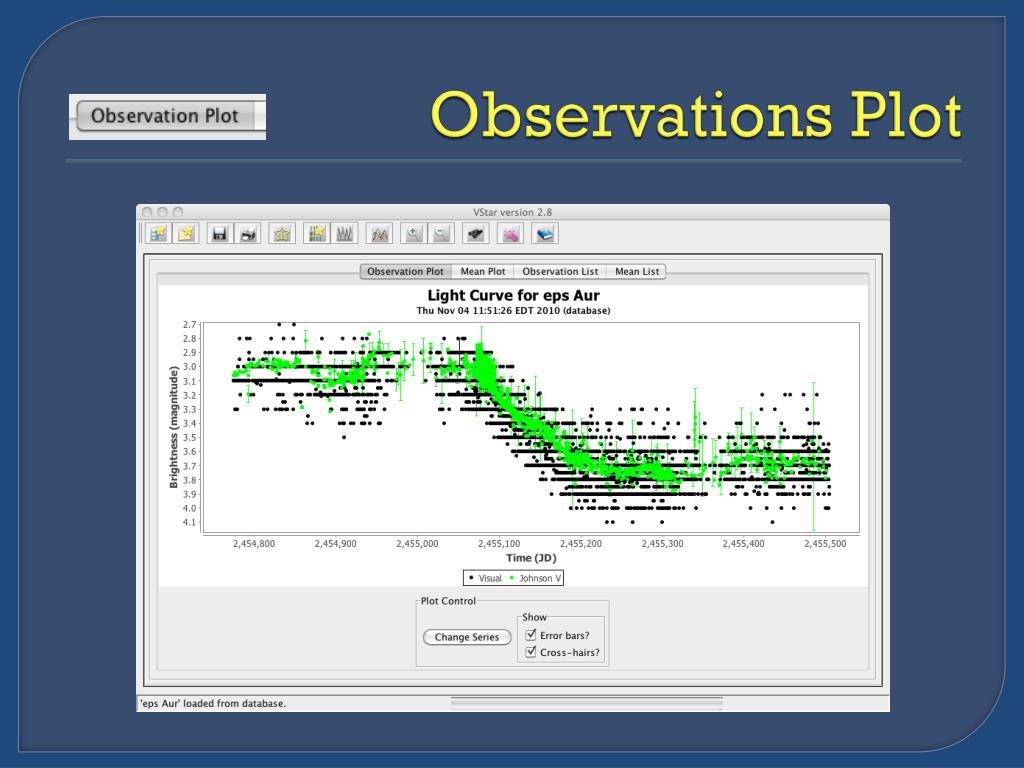
Task: Click the "Time (JD)" axis label
Action: point(531,558)
